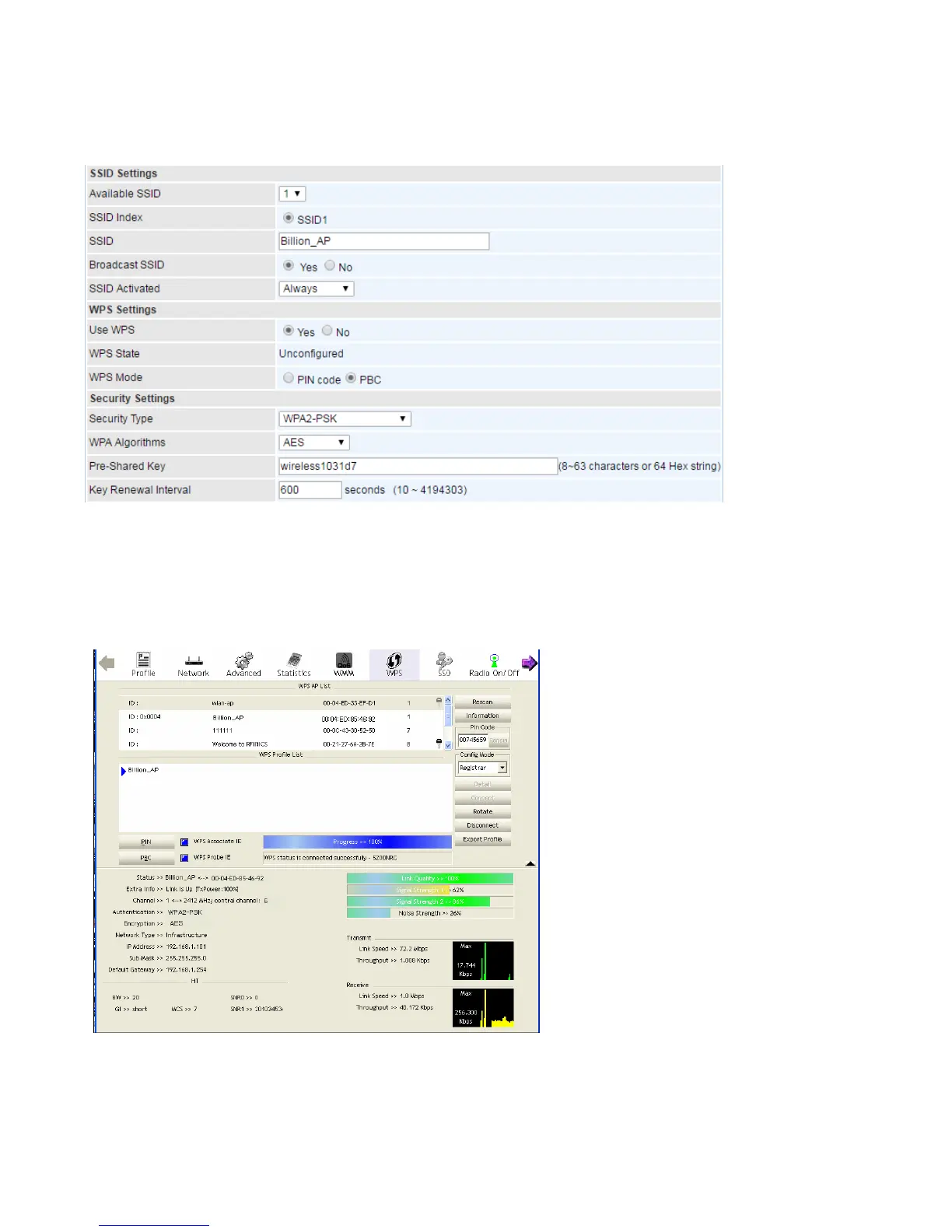
Task: Open the Profile icon in the toolbar
Action: click(143, 663)
